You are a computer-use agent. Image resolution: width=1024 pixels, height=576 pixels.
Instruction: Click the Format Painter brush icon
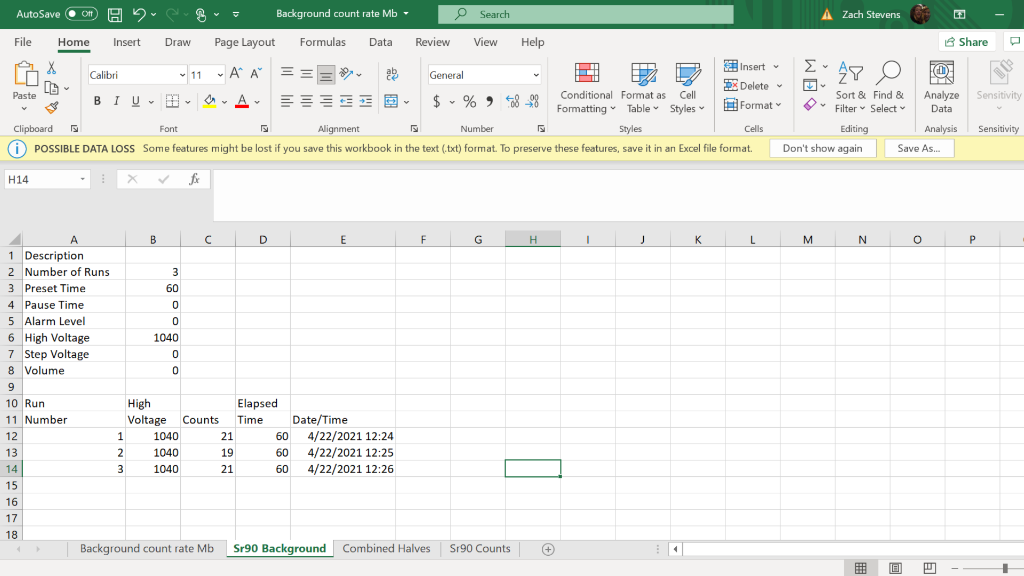52,107
